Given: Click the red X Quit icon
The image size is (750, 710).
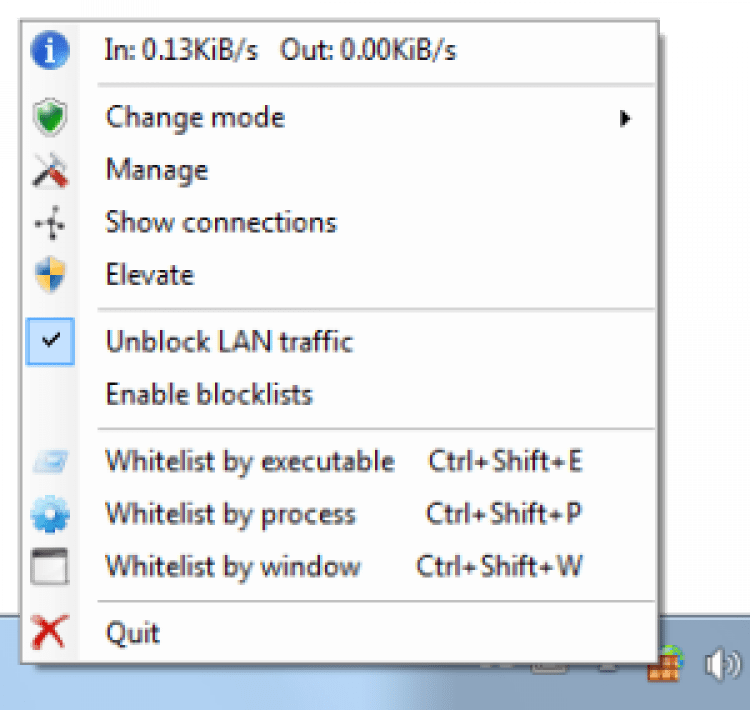Looking at the screenshot, I should pyautogui.click(x=49, y=632).
